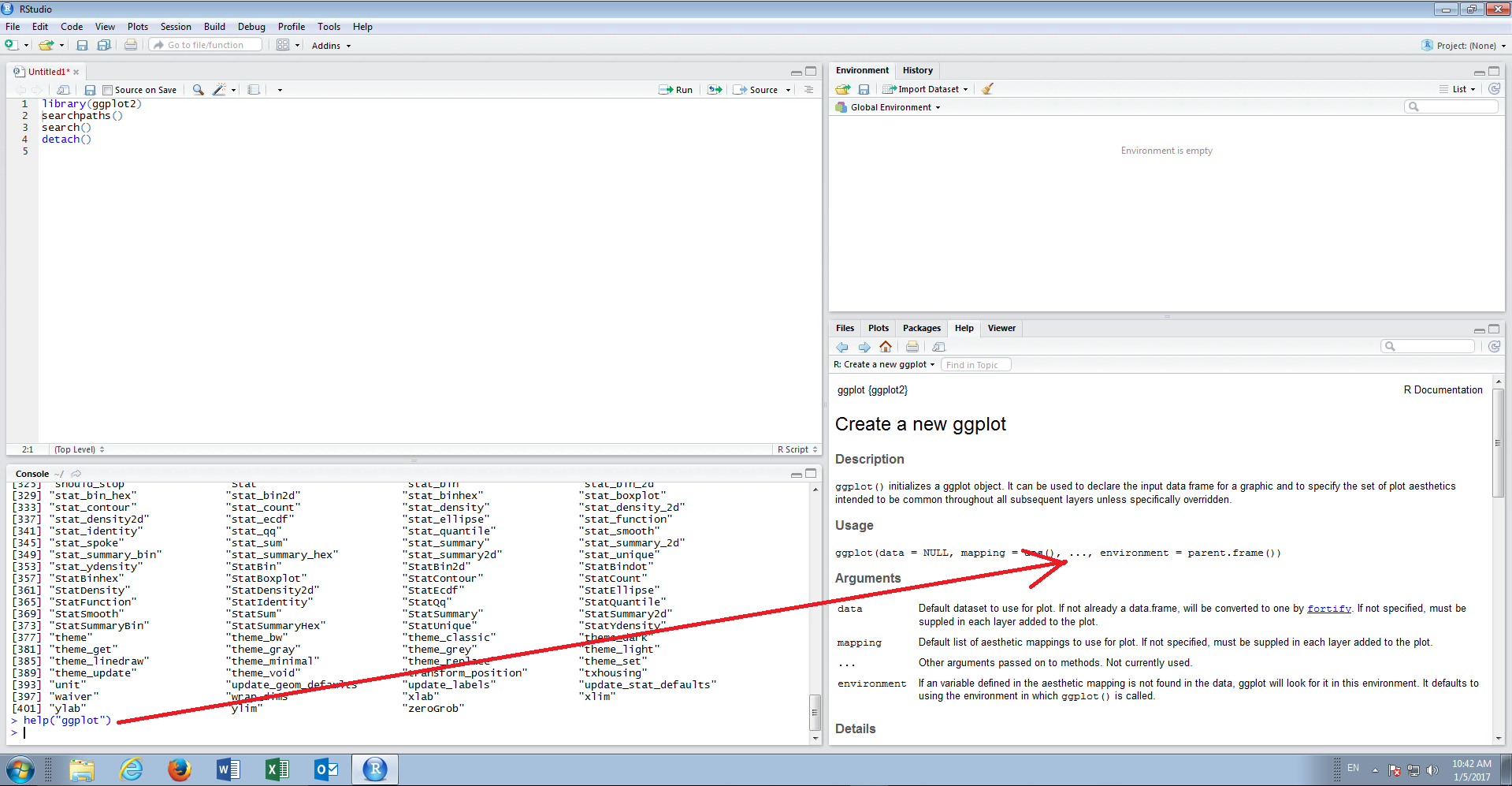Click the Environment search box

[1451, 106]
